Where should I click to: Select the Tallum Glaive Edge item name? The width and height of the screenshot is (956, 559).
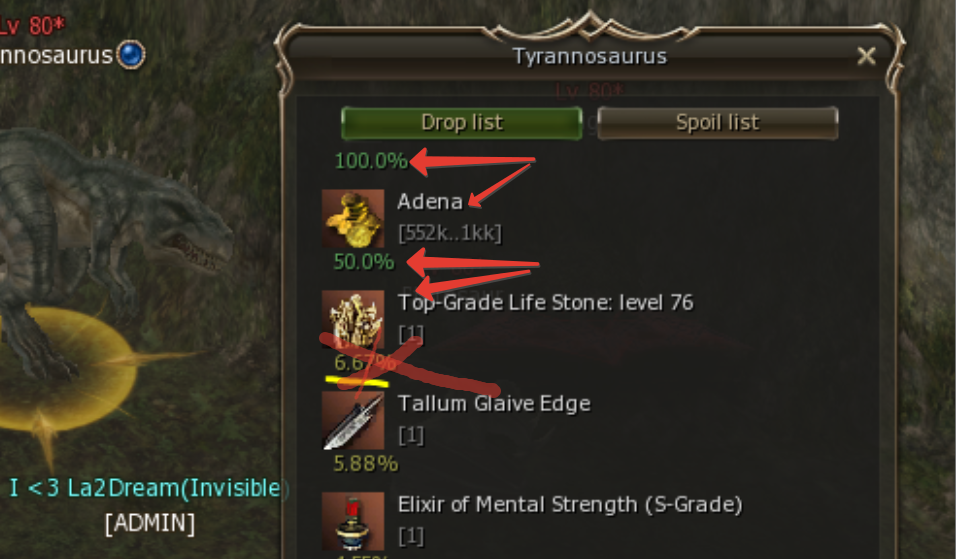(494, 404)
